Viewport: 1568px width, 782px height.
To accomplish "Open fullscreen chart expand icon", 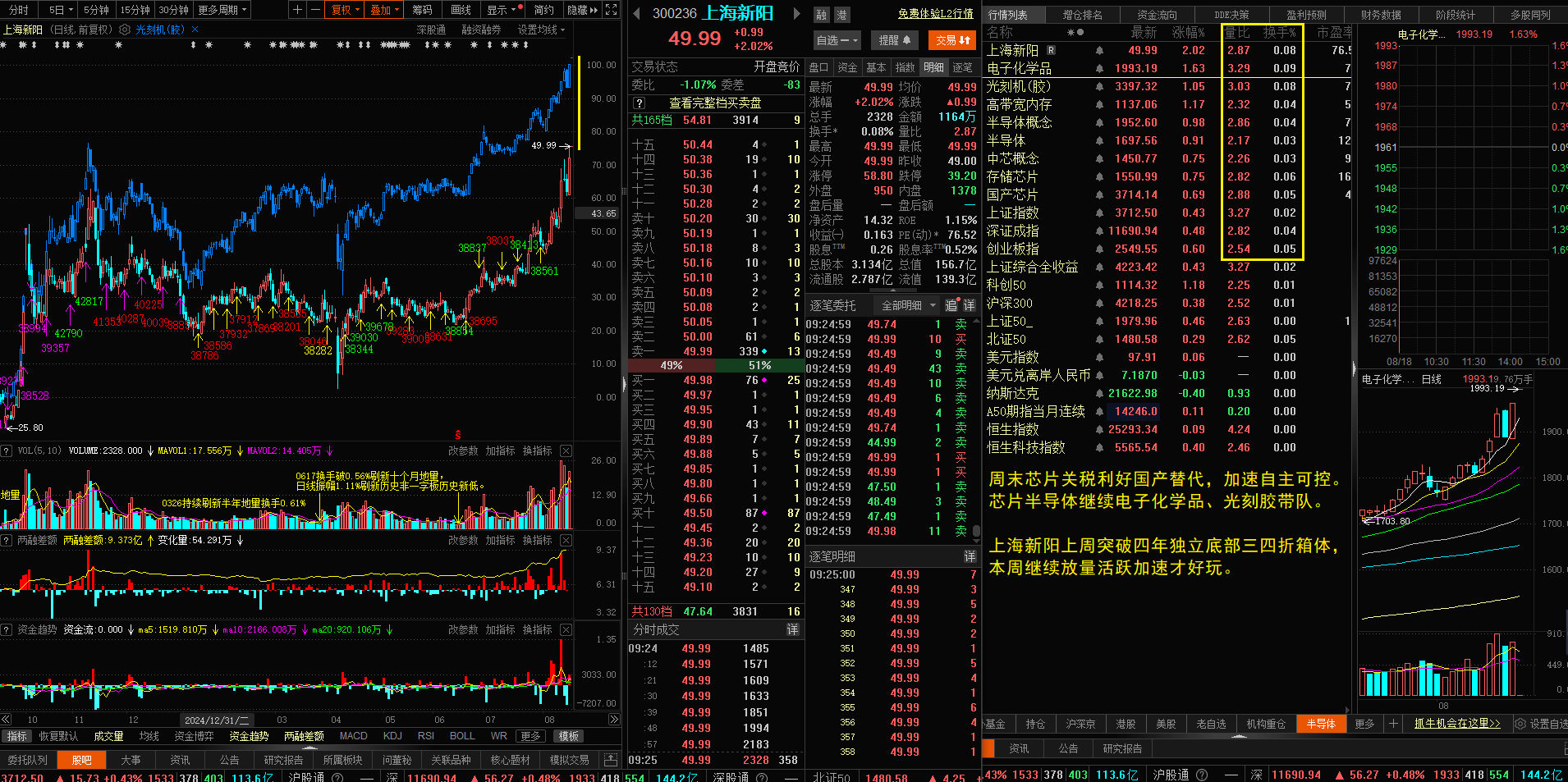I will point(612,10).
